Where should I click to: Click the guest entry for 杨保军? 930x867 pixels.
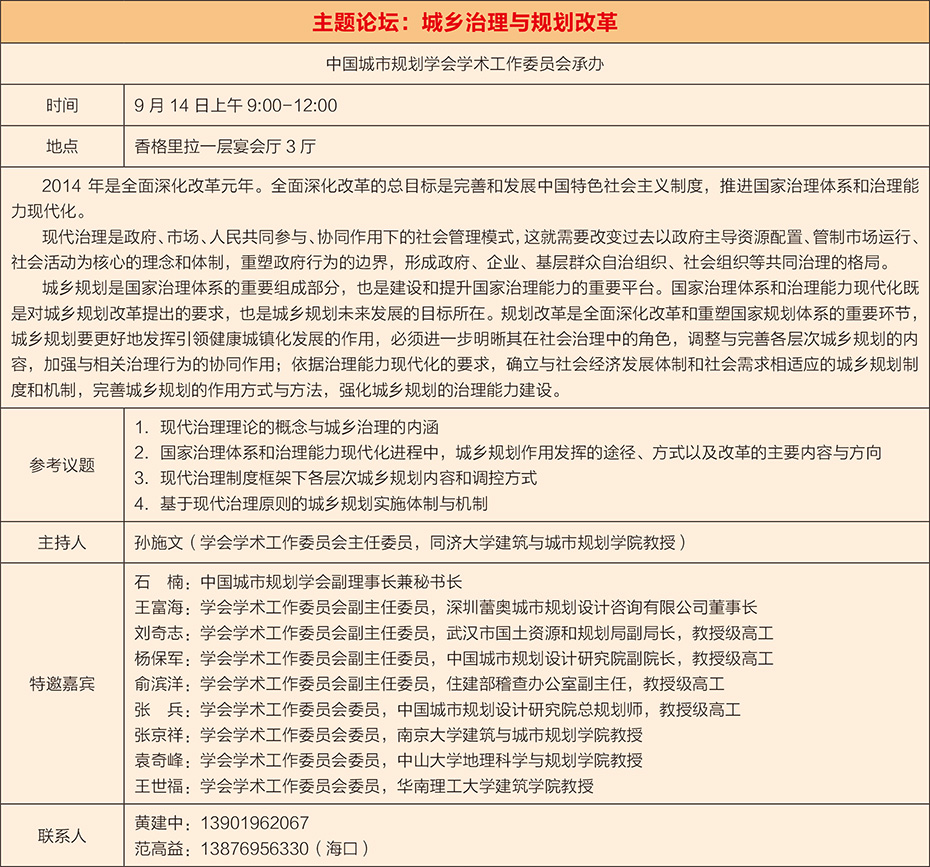click(453, 658)
